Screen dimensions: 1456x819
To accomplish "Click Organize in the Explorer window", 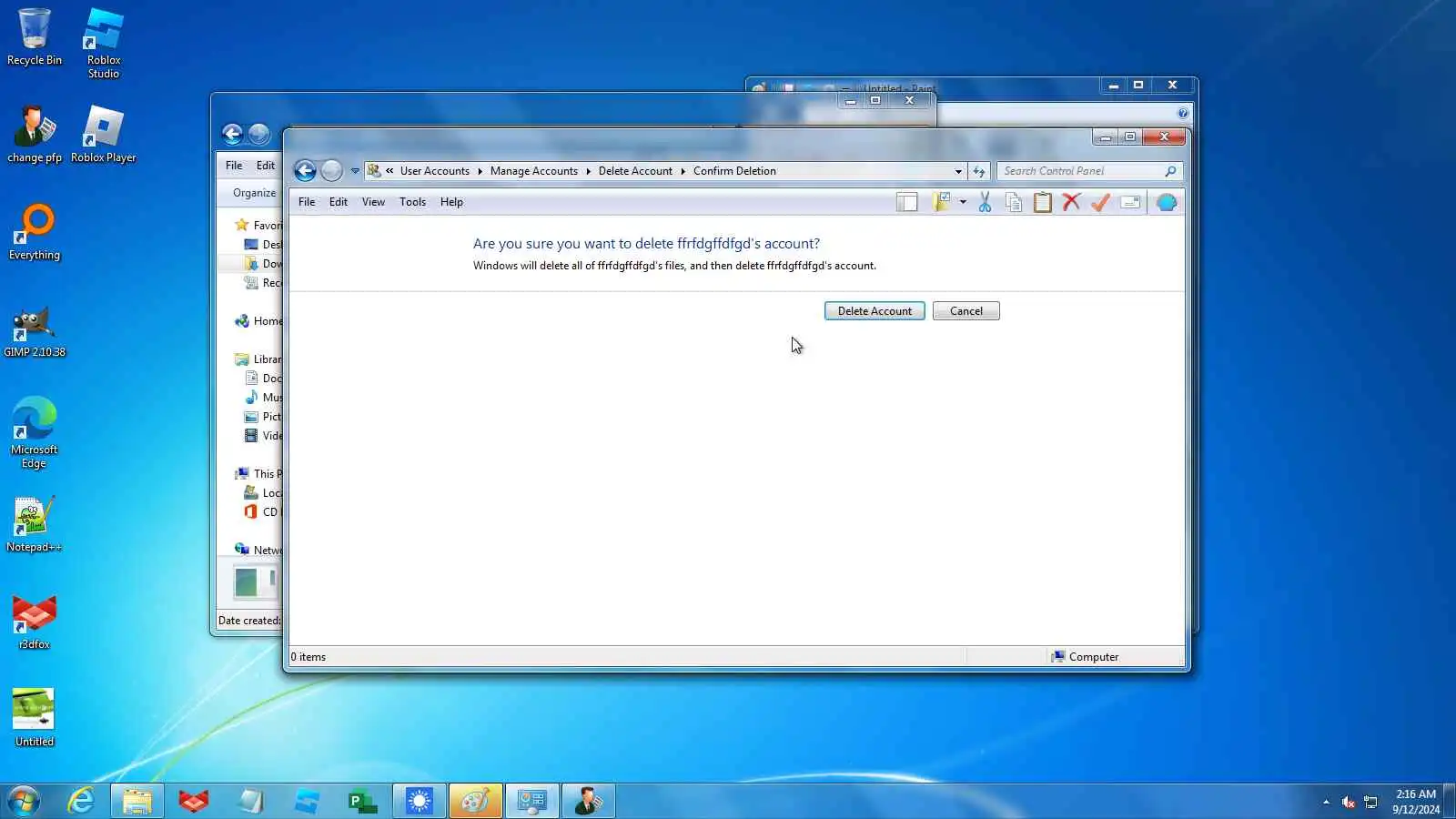I will pyautogui.click(x=254, y=193).
